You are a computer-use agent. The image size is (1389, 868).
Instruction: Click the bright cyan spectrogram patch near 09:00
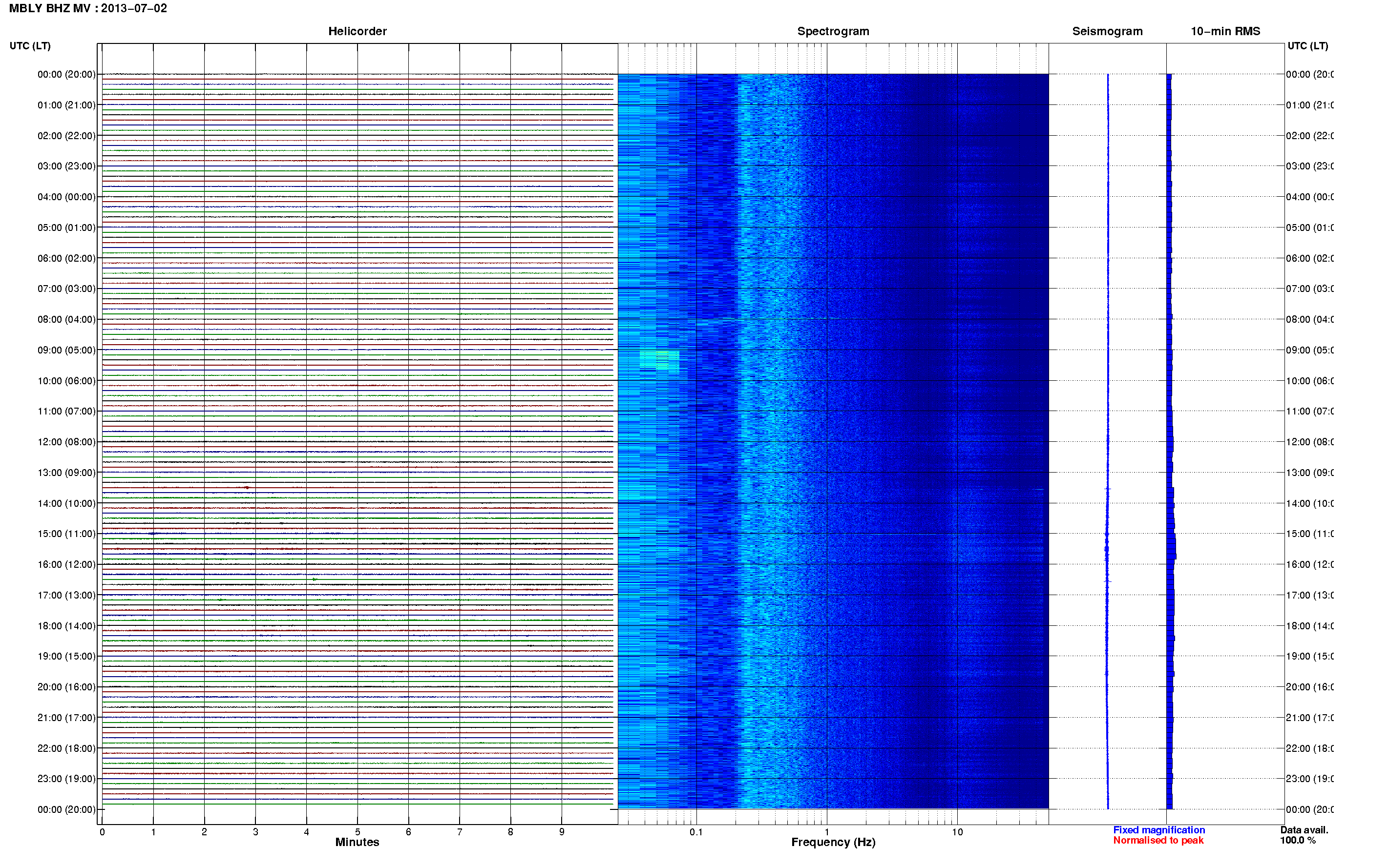pos(660,362)
